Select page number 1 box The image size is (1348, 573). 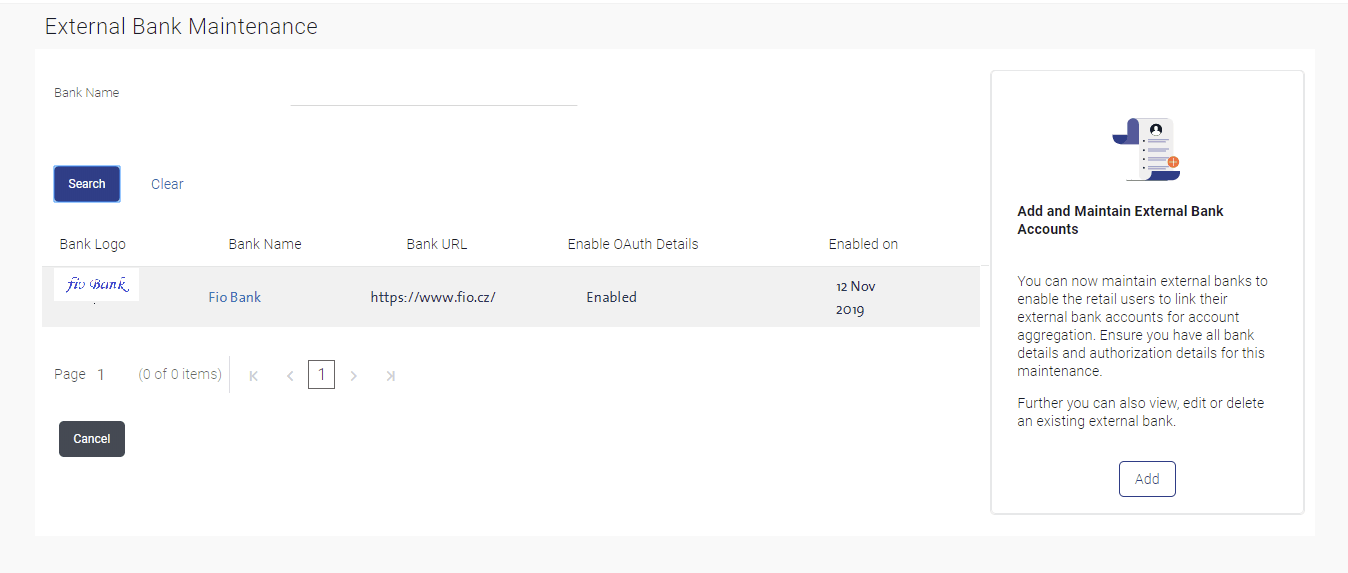tap(321, 375)
